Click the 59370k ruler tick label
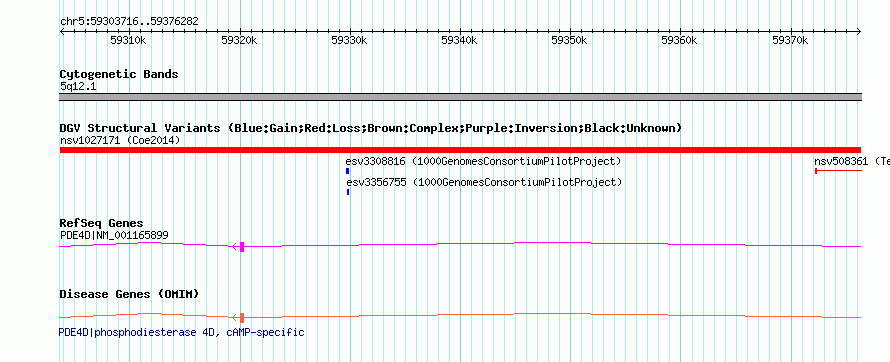Screen dimensions: 890x362 (790, 40)
